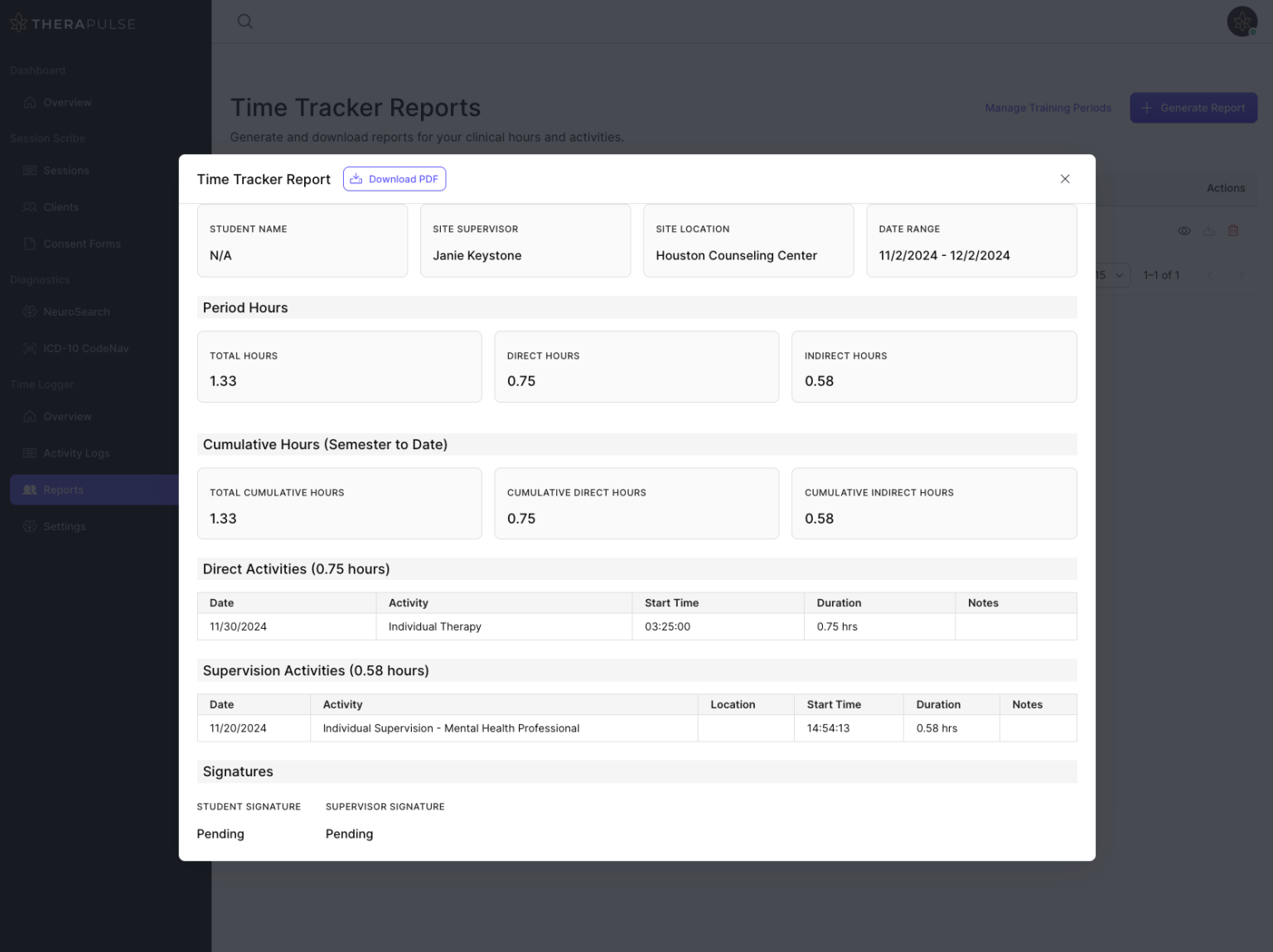Select the Clients icon in the sidebar
1273x952 pixels.
pos(29,206)
